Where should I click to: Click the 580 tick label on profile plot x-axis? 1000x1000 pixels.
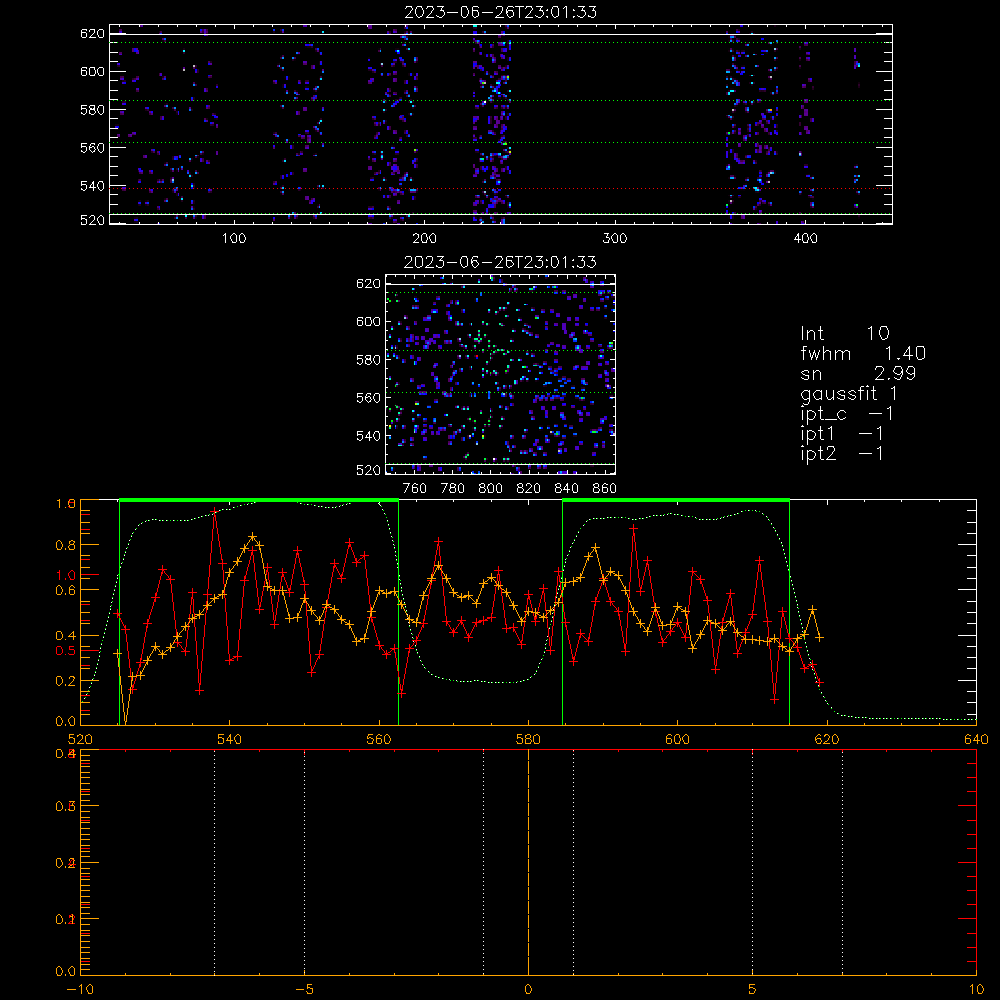(528, 739)
